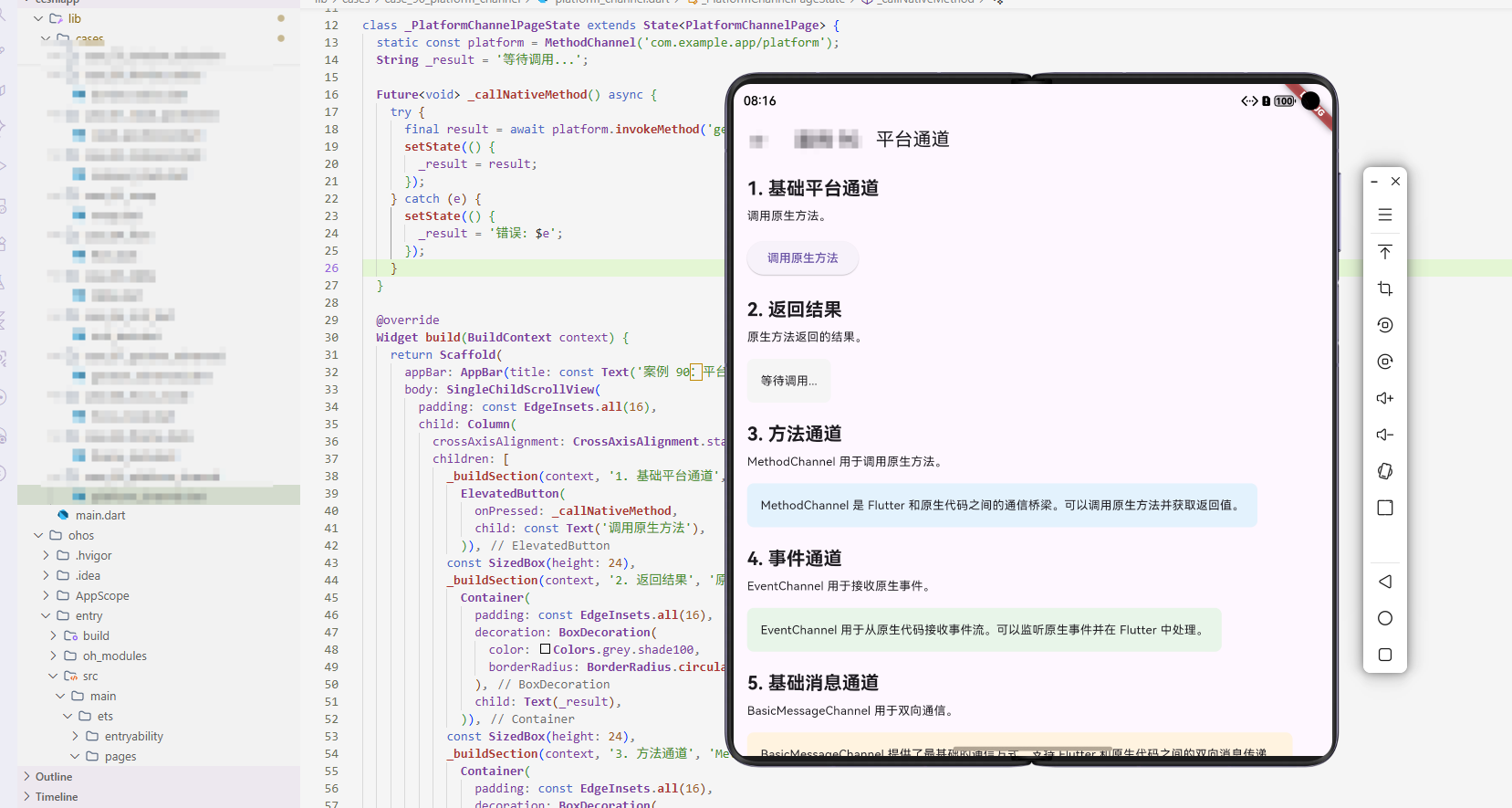Minimize the emulator toolbar panel
1512x808 pixels.
[1373, 182]
